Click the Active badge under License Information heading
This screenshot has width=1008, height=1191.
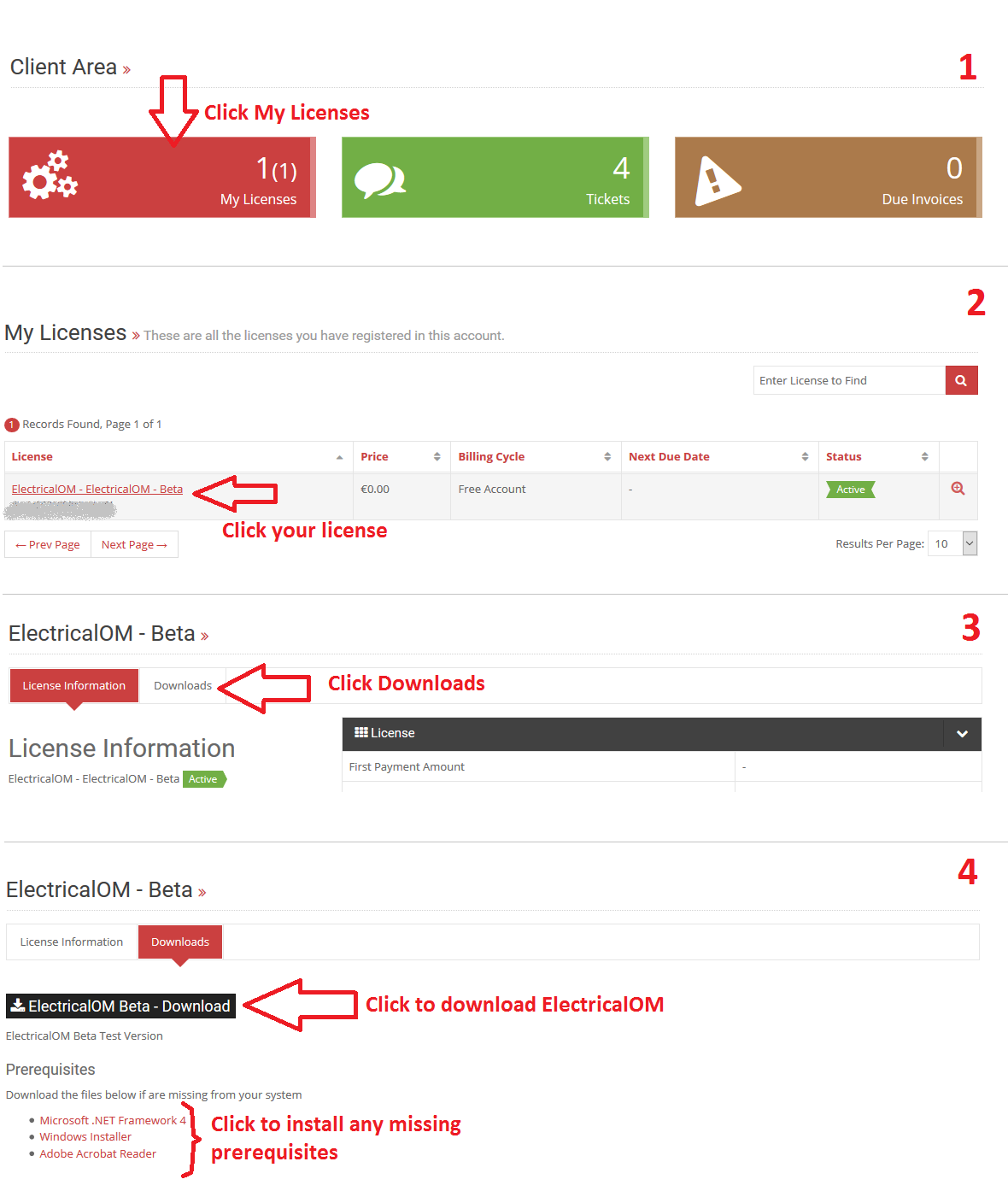[x=204, y=779]
